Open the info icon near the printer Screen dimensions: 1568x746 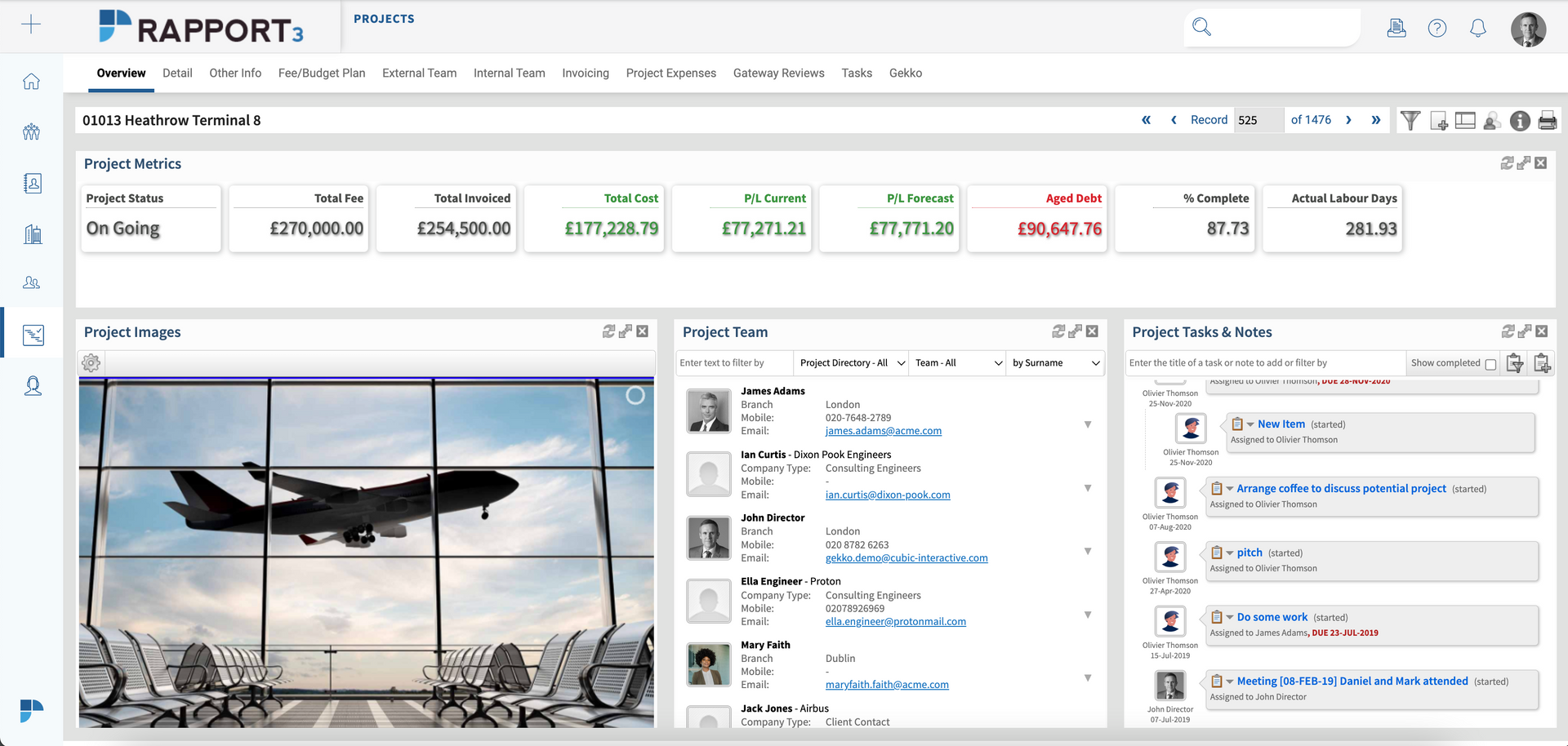tap(1520, 120)
